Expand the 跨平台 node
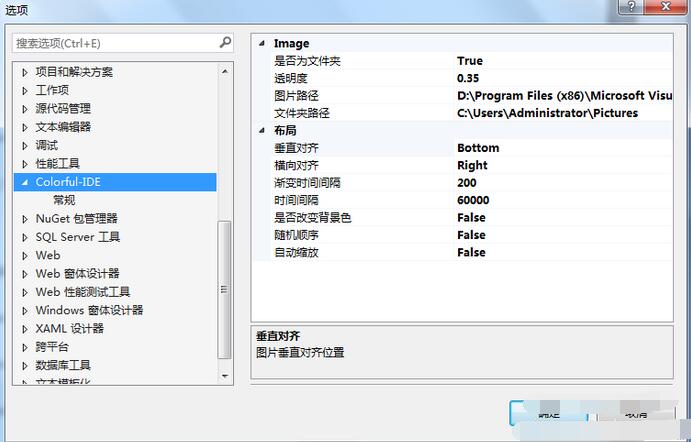691x442 pixels. 25,347
